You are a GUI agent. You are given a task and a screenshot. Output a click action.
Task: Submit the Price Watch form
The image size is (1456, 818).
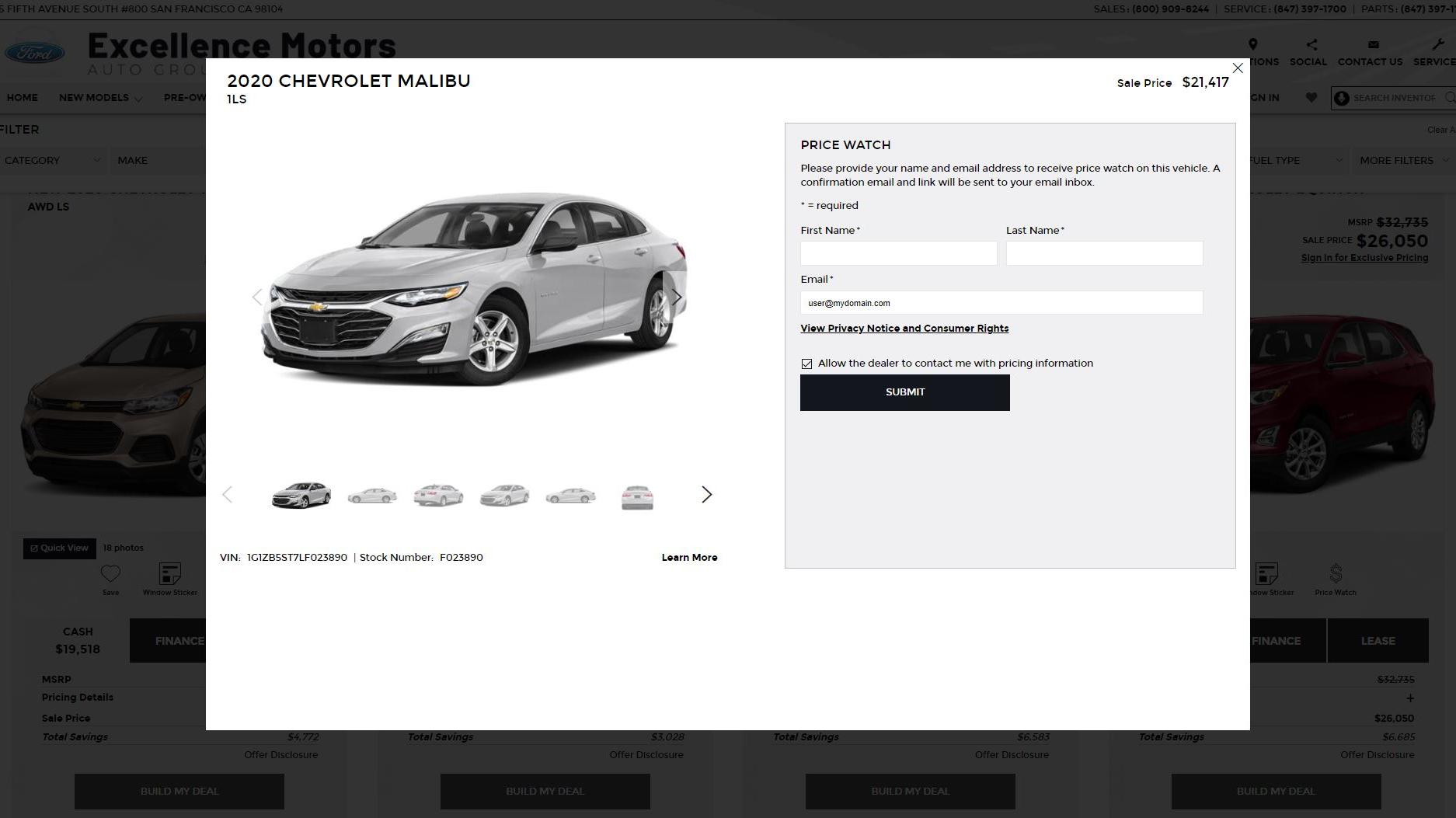[x=905, y=392]
